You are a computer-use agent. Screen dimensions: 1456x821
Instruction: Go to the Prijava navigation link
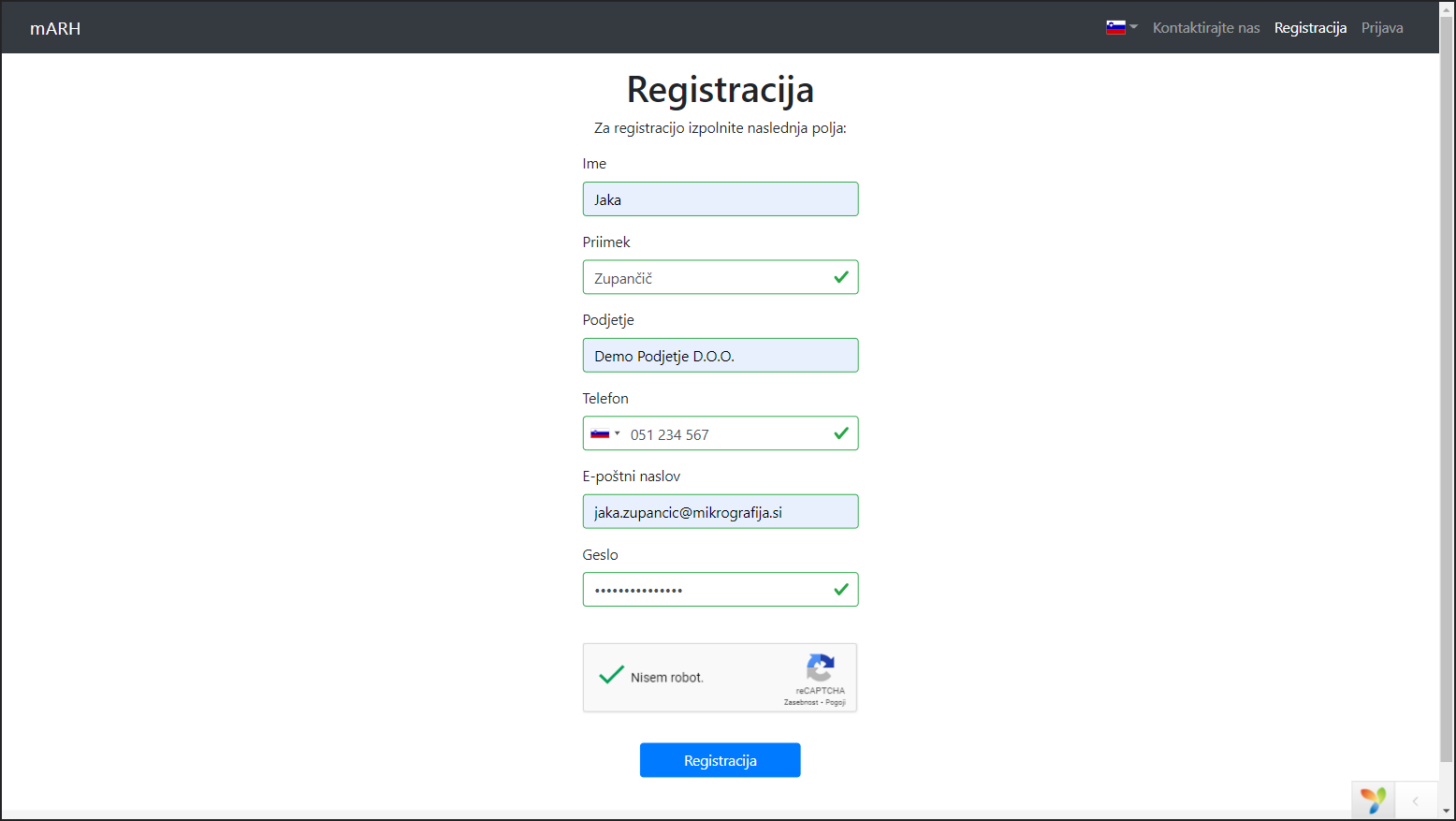click(1382, 28)
